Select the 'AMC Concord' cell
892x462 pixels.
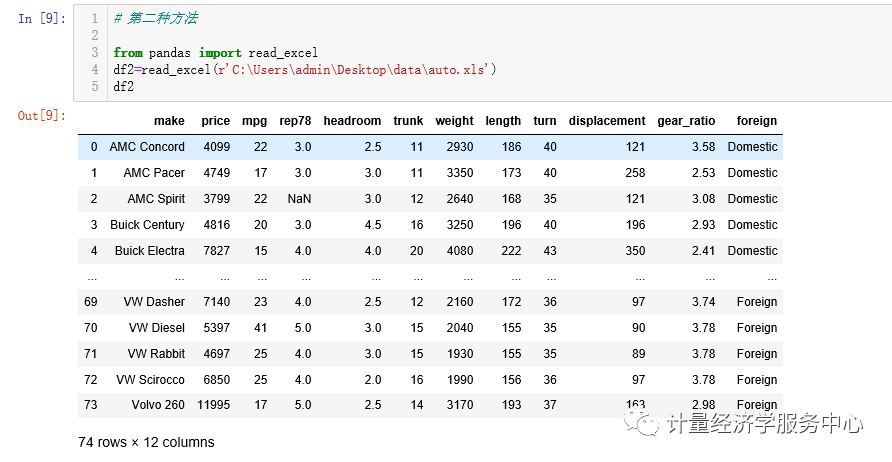[147, 147]
